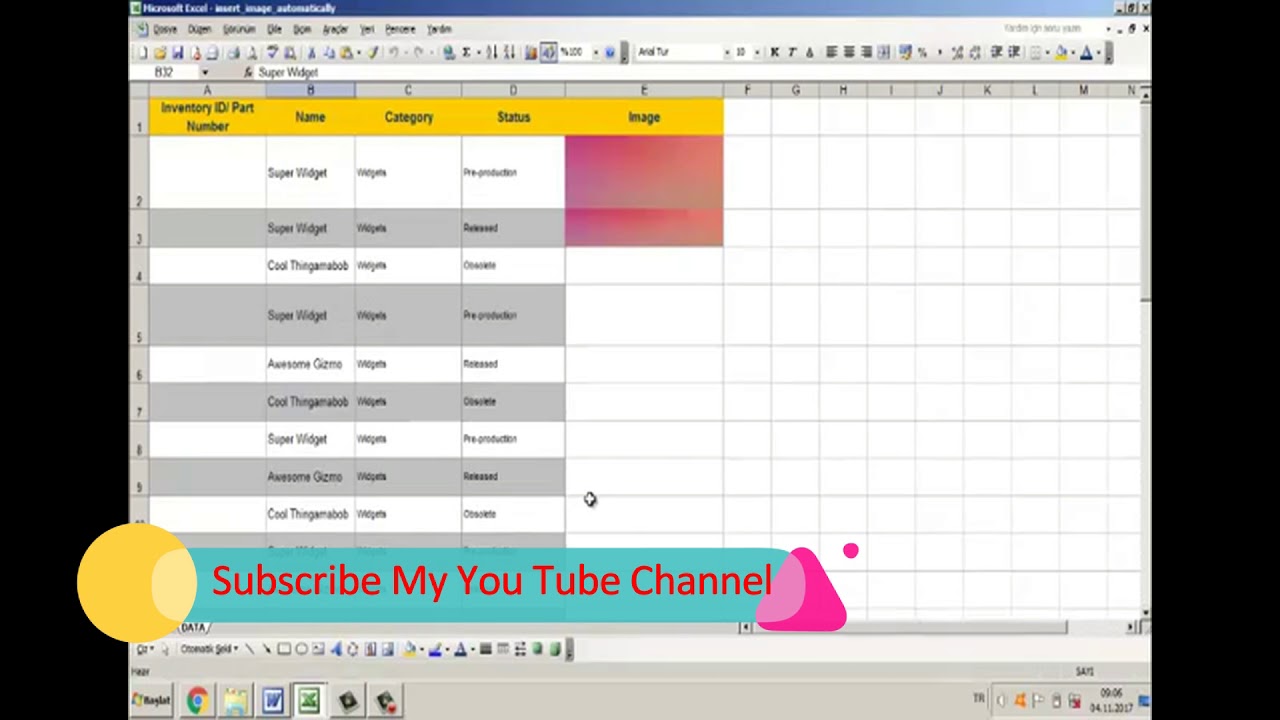Click the Decrease Indent icon
1280x720 pixels.
(997, 52)
